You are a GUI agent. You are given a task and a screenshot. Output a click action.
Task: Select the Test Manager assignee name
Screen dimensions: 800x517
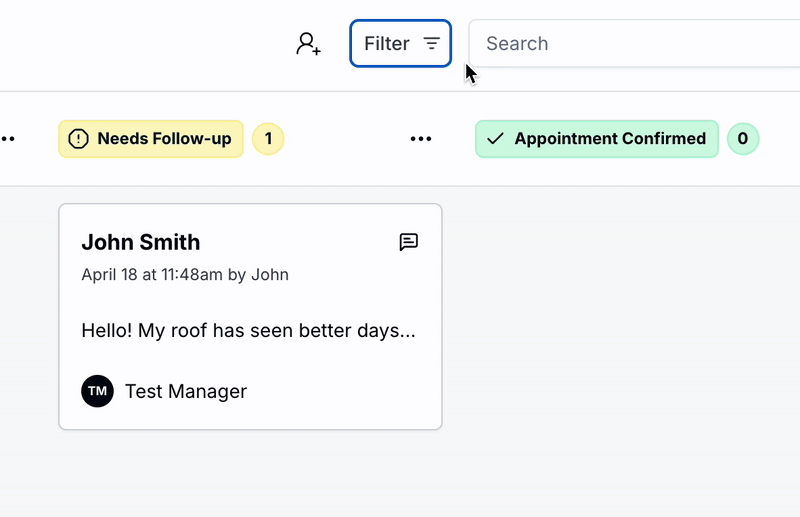click(x=186, y=391)
